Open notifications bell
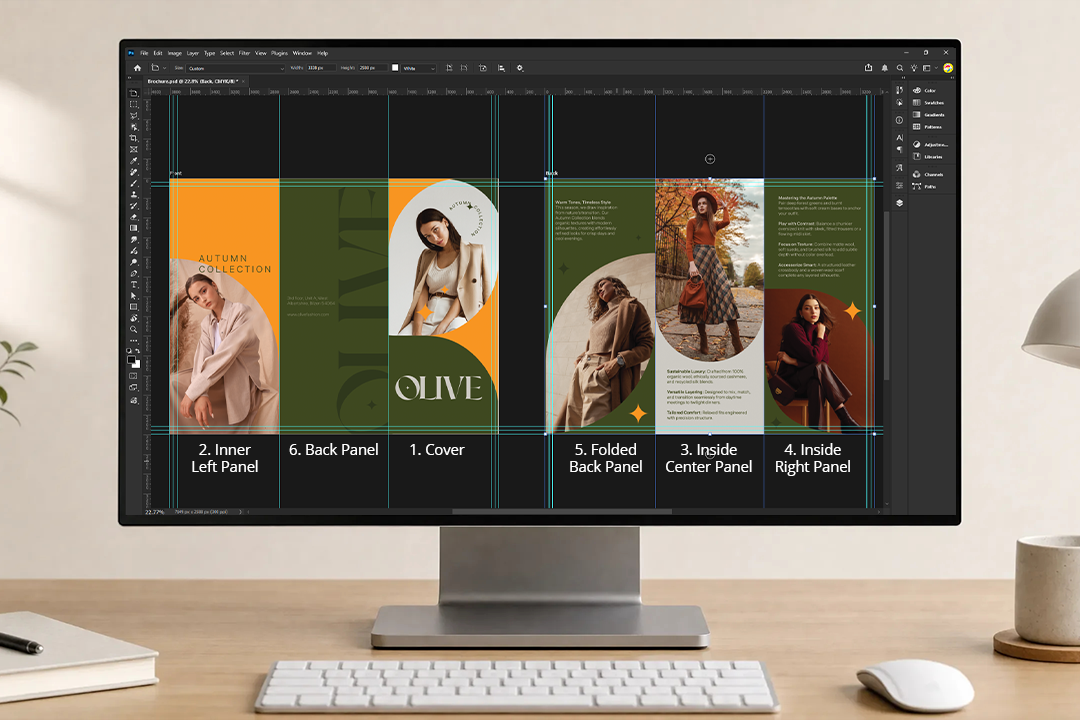Image resolution: width=1080 pixels, height=720 pixels. click(x=884, y=68)
